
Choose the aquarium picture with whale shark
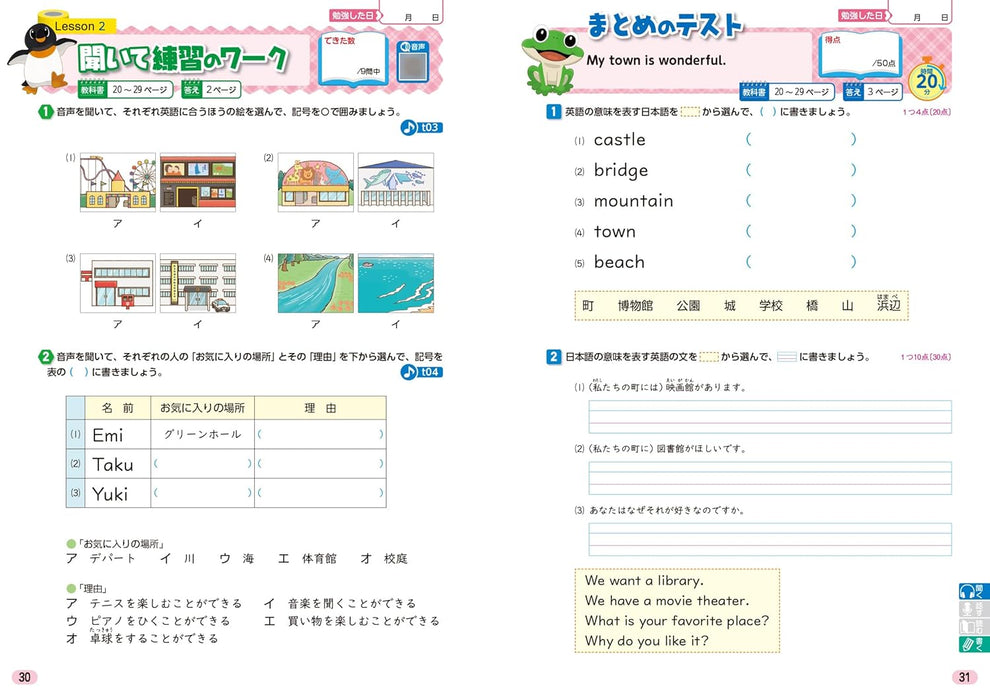click(396, 181)
